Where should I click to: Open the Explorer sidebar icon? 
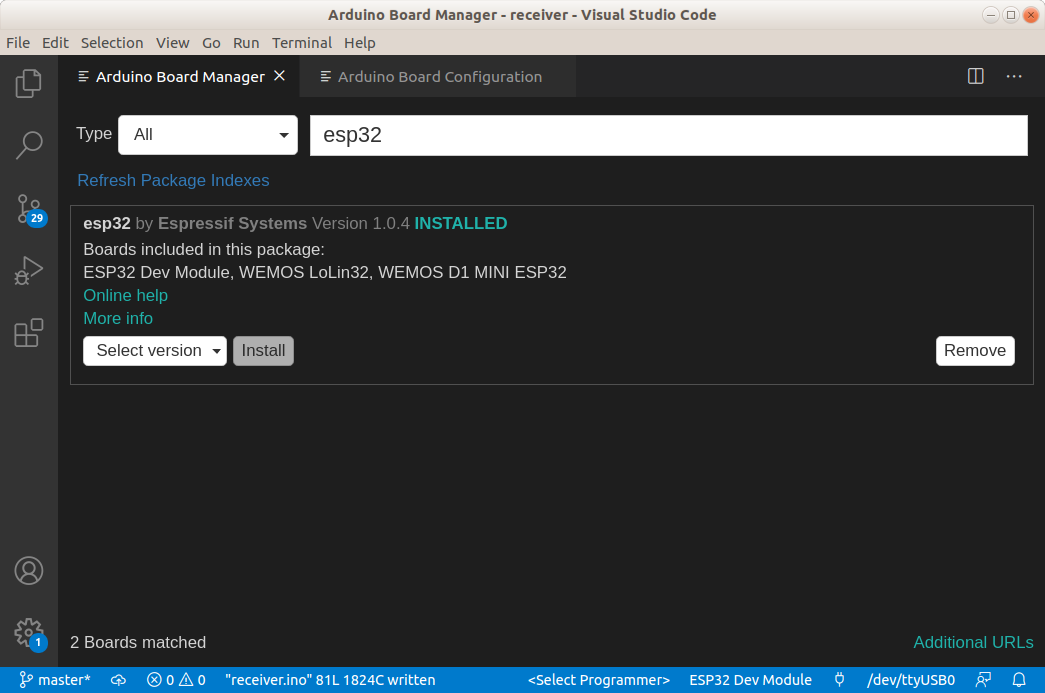[28, 84]
